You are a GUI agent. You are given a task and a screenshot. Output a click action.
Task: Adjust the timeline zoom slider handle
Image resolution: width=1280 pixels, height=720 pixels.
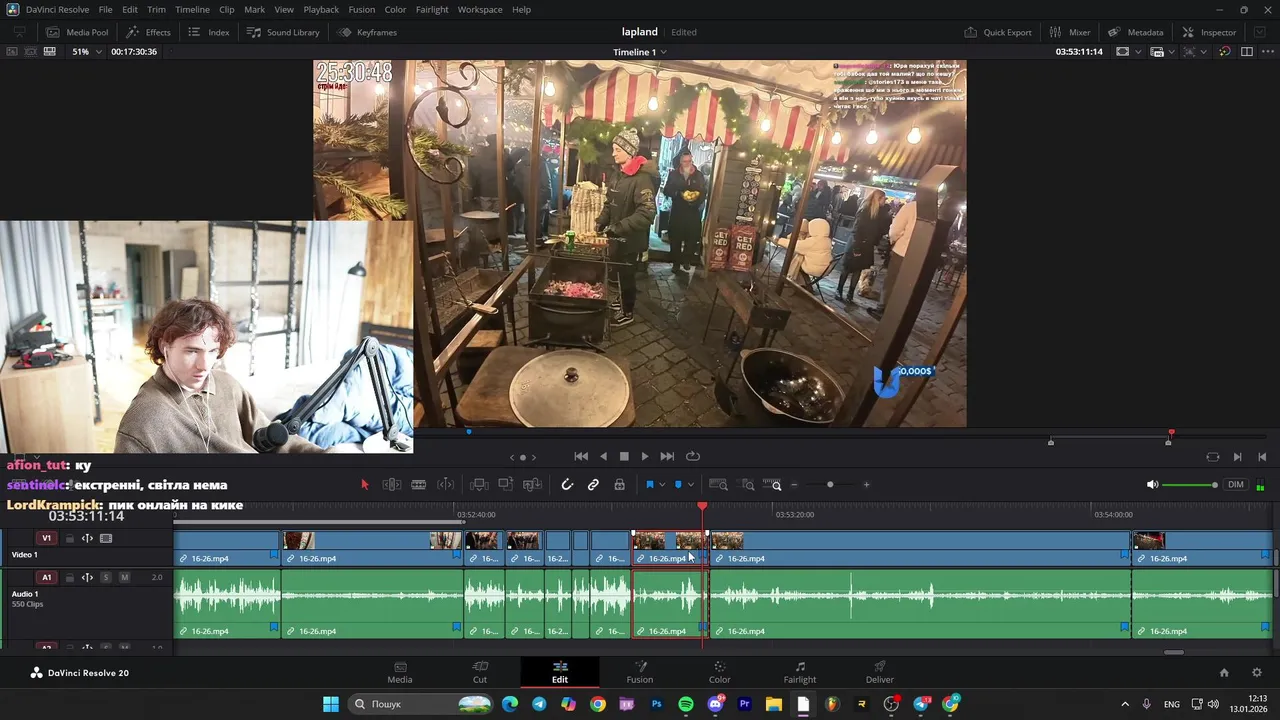[x=830, y=485]
